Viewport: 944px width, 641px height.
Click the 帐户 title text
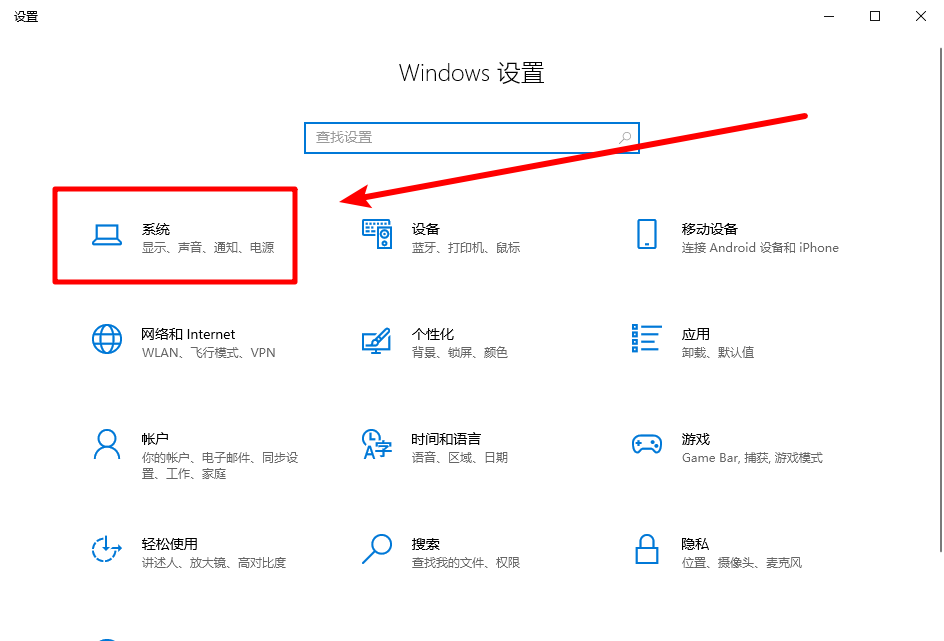tap(155, 439)
